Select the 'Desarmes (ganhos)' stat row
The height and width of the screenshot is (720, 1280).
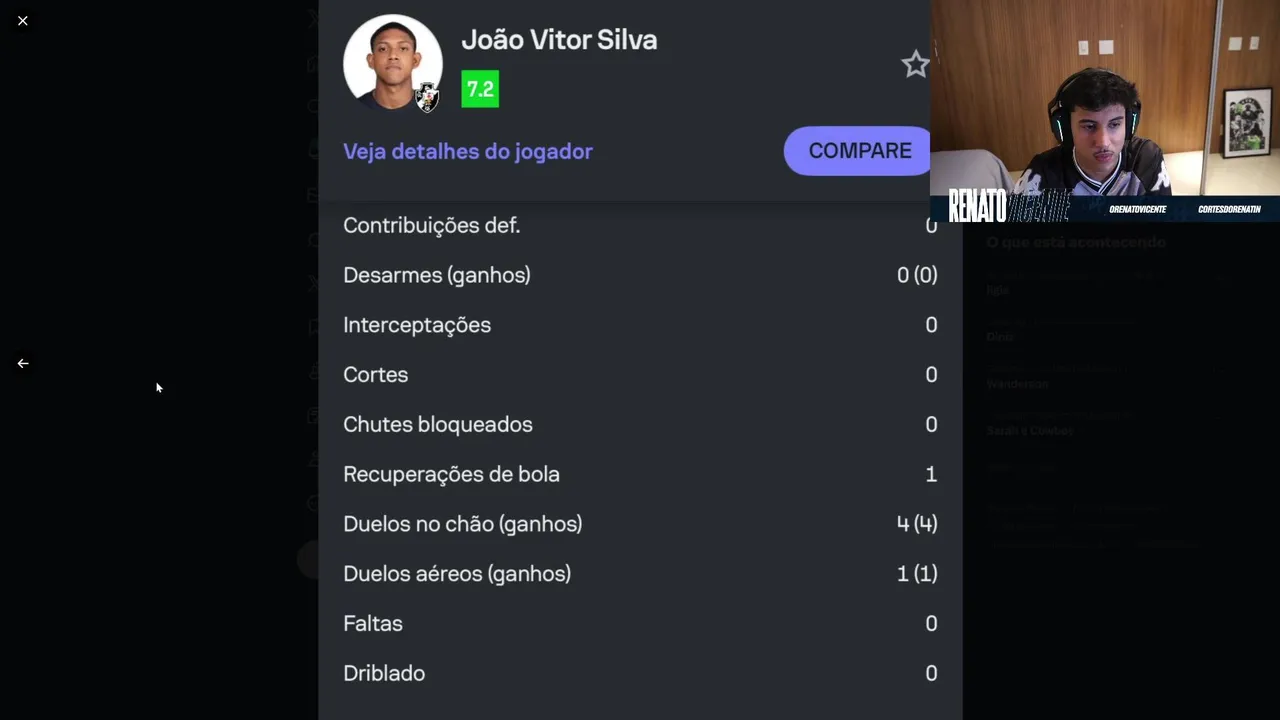(640, 275)
